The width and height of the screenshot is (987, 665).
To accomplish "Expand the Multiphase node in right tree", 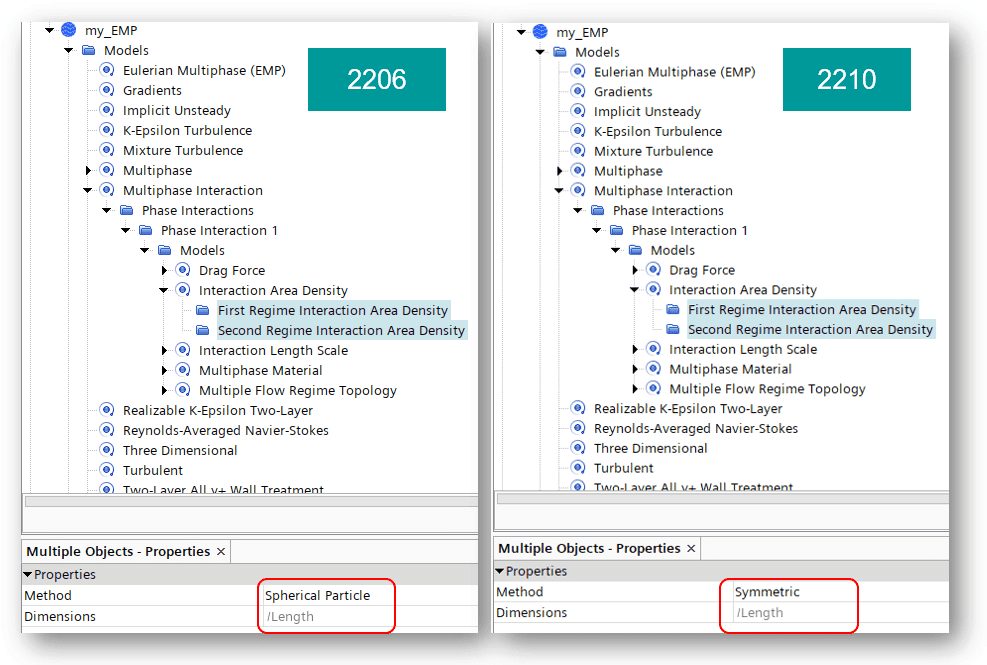I will click(x=559, y=172).
